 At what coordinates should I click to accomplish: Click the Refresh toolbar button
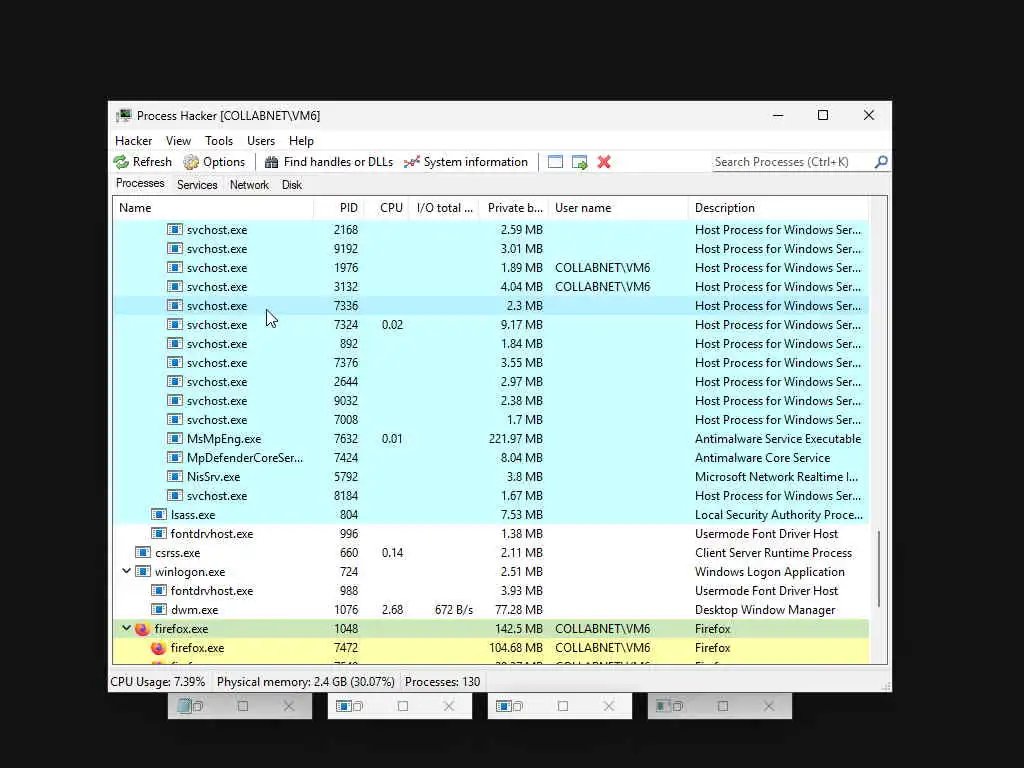click(x=143, y=162)
